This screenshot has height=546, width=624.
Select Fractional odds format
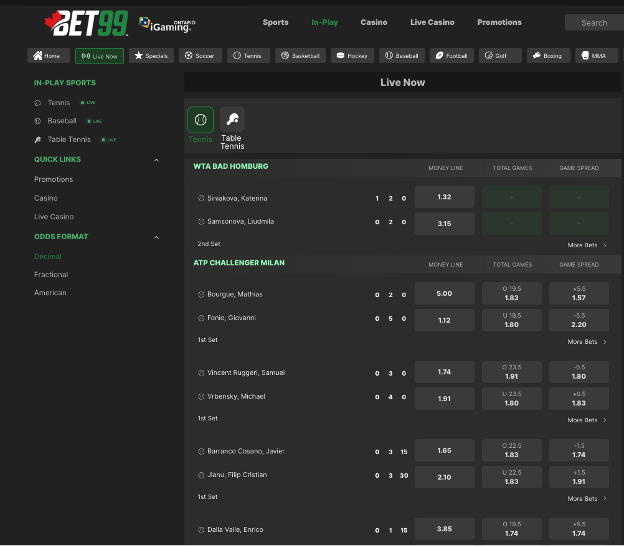point(51,275)
